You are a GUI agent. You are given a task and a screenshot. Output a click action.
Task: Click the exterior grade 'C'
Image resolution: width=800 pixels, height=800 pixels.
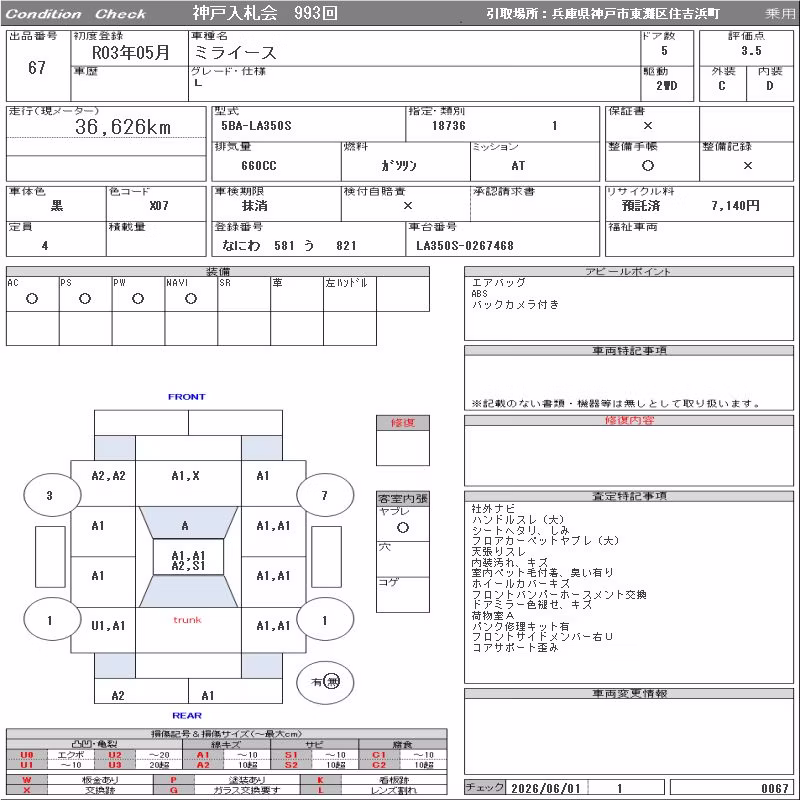click(721, 86)
